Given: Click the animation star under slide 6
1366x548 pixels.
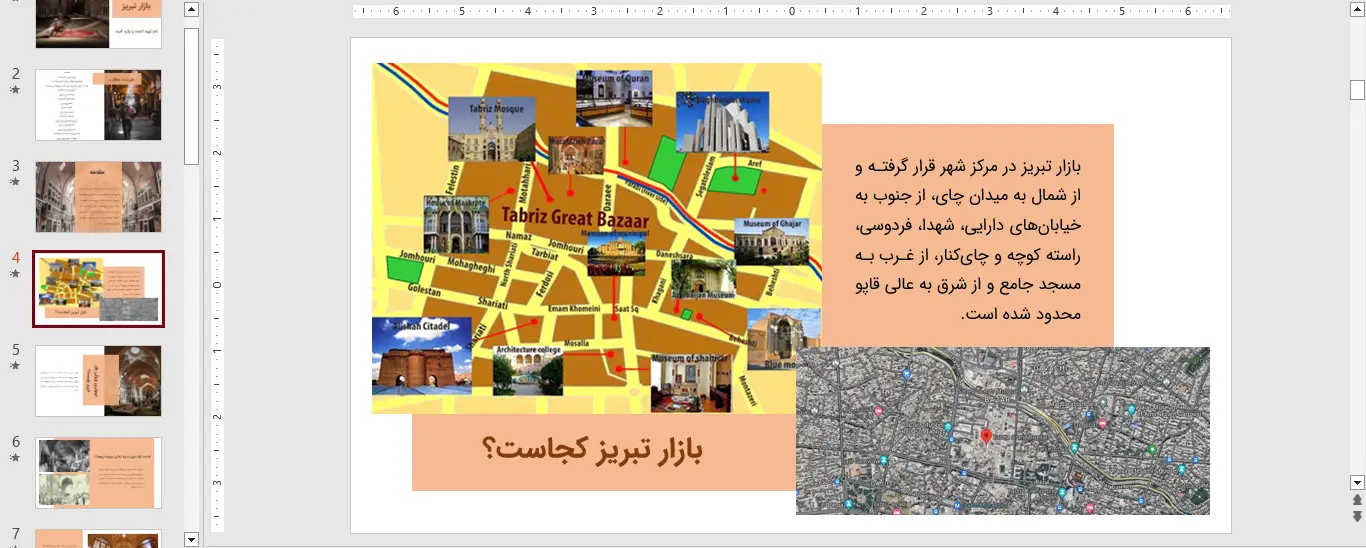Looking at the screenshot, I should (15, 457).
